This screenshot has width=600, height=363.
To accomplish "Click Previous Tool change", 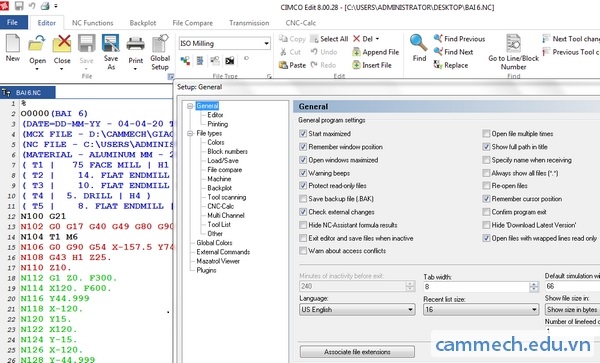I will (x=571, y=52).
